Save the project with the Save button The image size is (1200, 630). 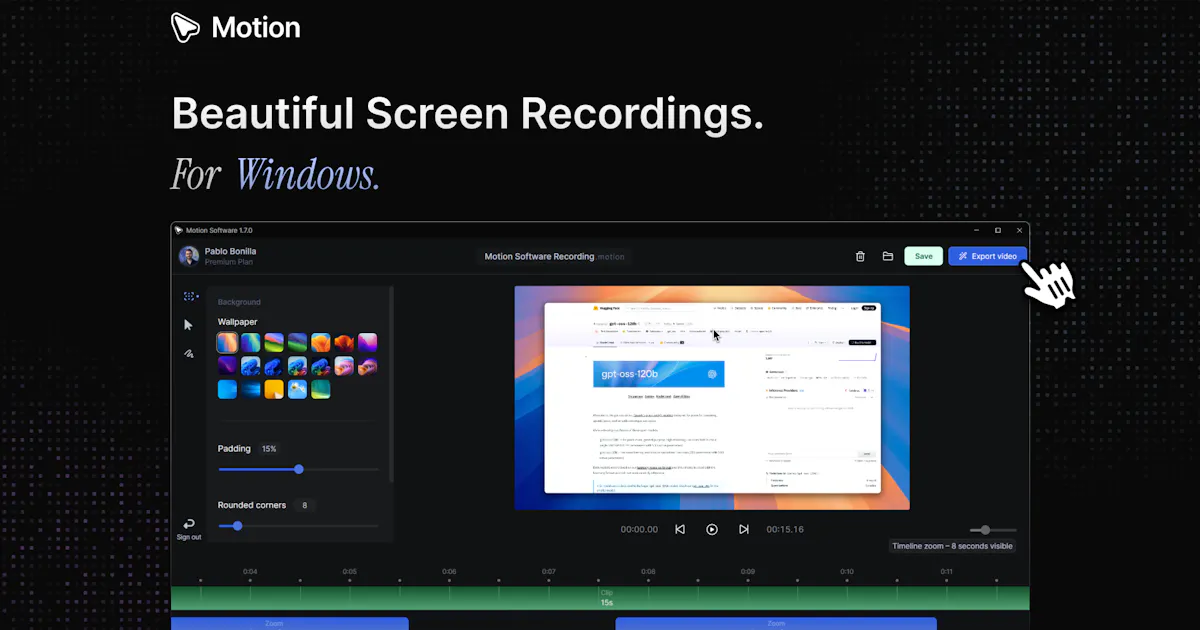point(923,256)
